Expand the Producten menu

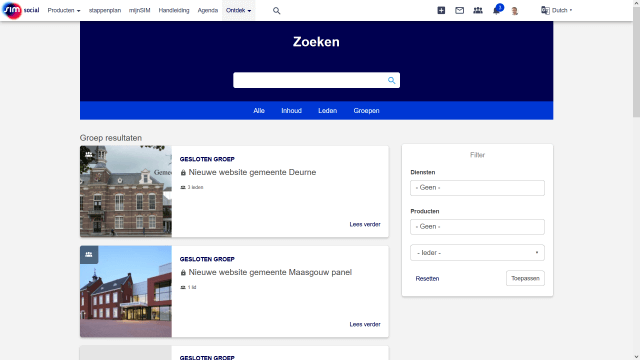pyautogui.click(x=64, y=10)
